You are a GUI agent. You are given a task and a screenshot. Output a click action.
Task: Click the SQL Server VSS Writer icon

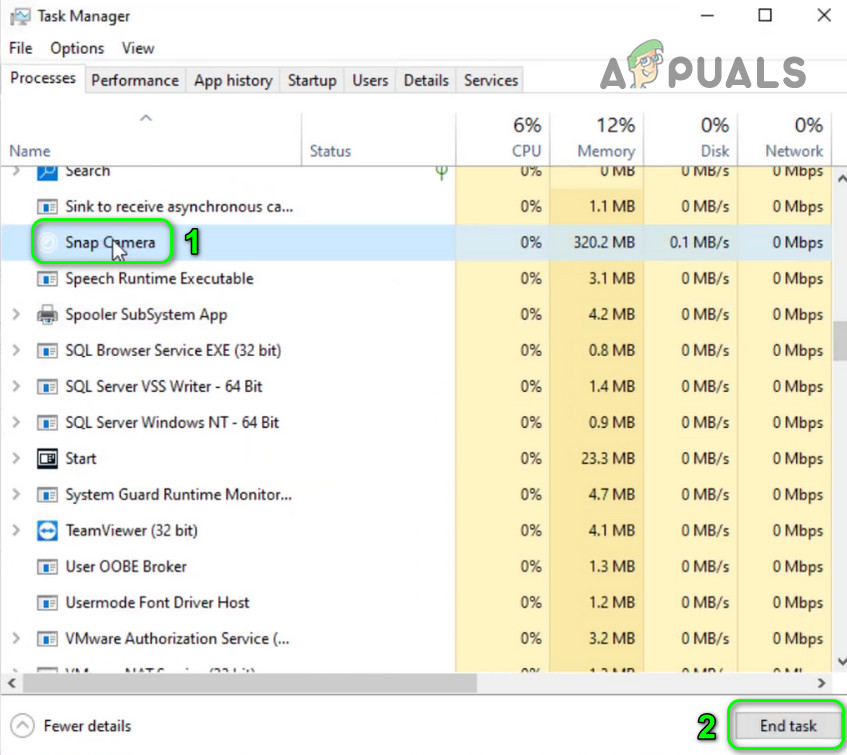(48, 387)
